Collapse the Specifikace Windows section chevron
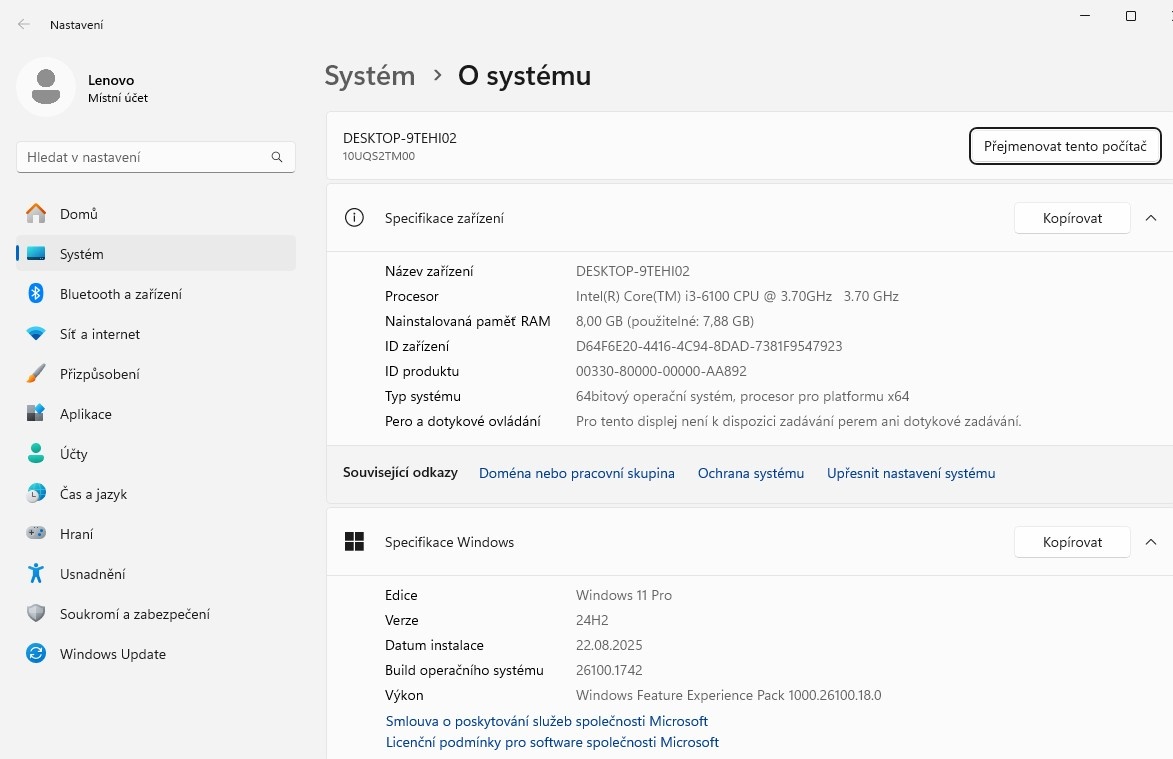 1150,542
